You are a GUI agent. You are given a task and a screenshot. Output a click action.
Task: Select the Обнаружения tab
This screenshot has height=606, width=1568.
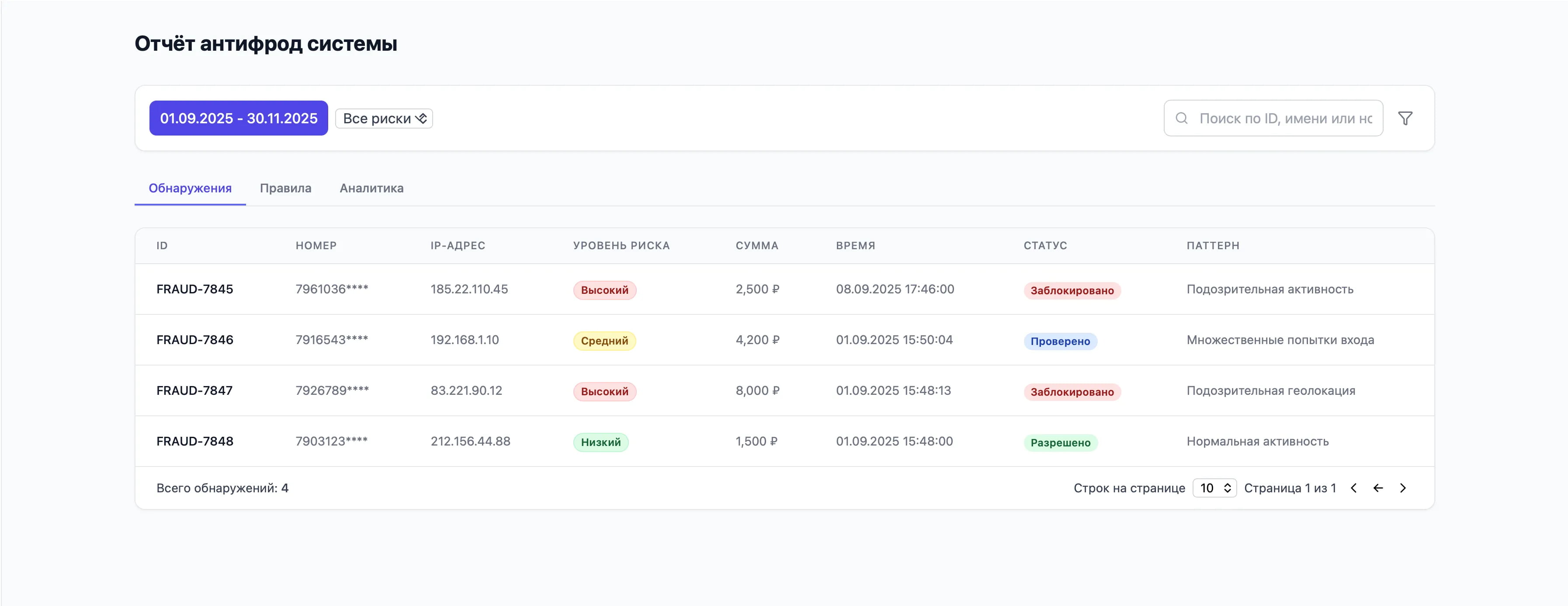click(x=190, y=188)
